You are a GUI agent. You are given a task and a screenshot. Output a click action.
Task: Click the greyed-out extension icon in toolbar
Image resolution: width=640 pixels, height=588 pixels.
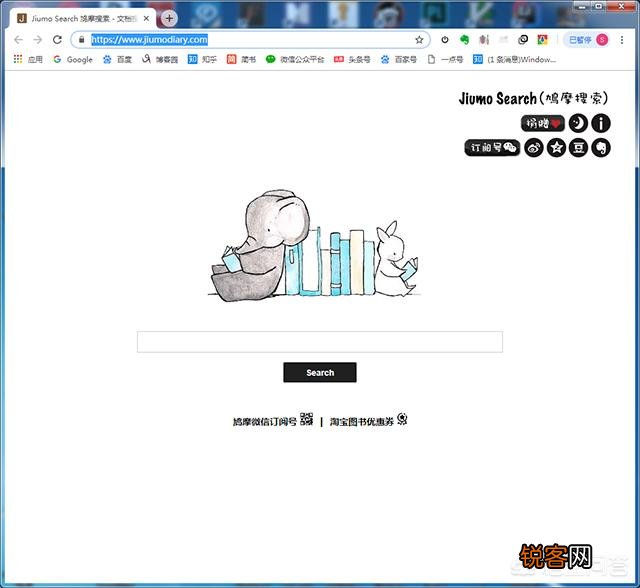click(504, 40)
